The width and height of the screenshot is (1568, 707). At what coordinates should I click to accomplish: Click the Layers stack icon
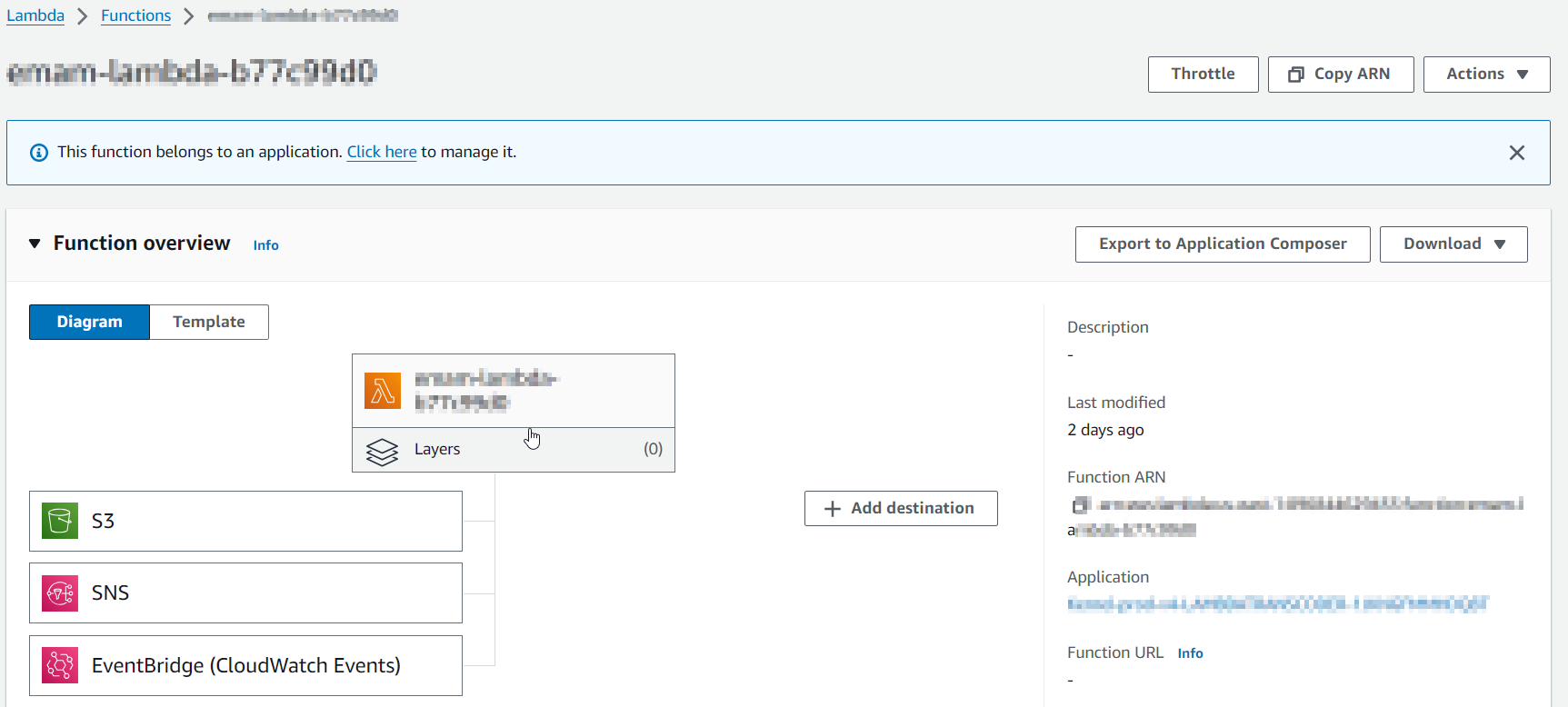(x=382, y=451)
